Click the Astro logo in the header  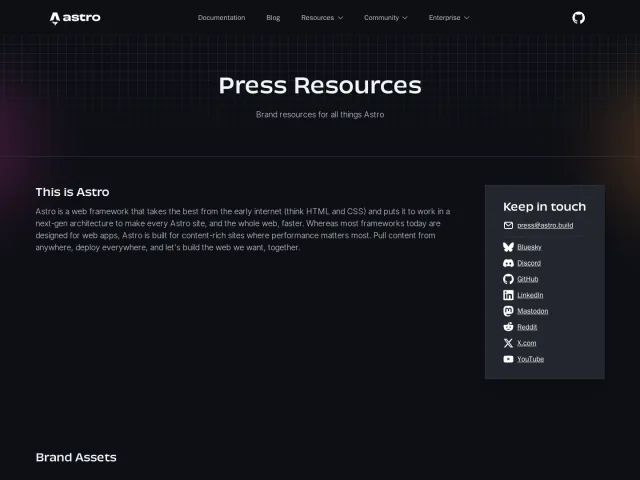point(75,18)
